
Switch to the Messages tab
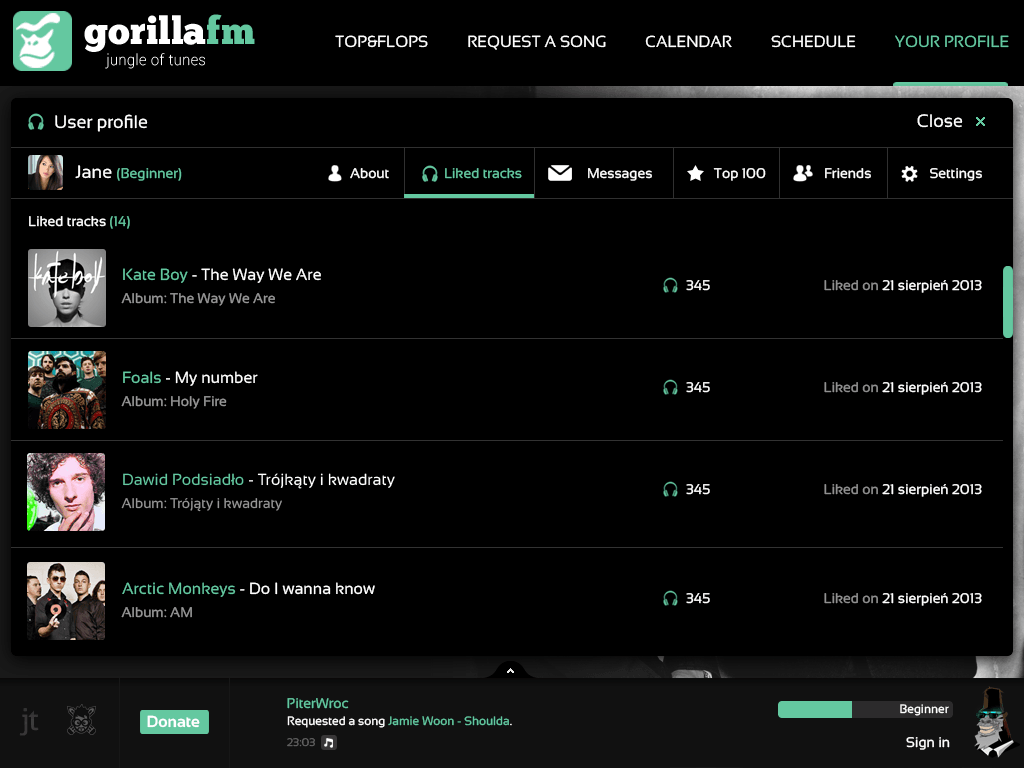click(603, 173)
